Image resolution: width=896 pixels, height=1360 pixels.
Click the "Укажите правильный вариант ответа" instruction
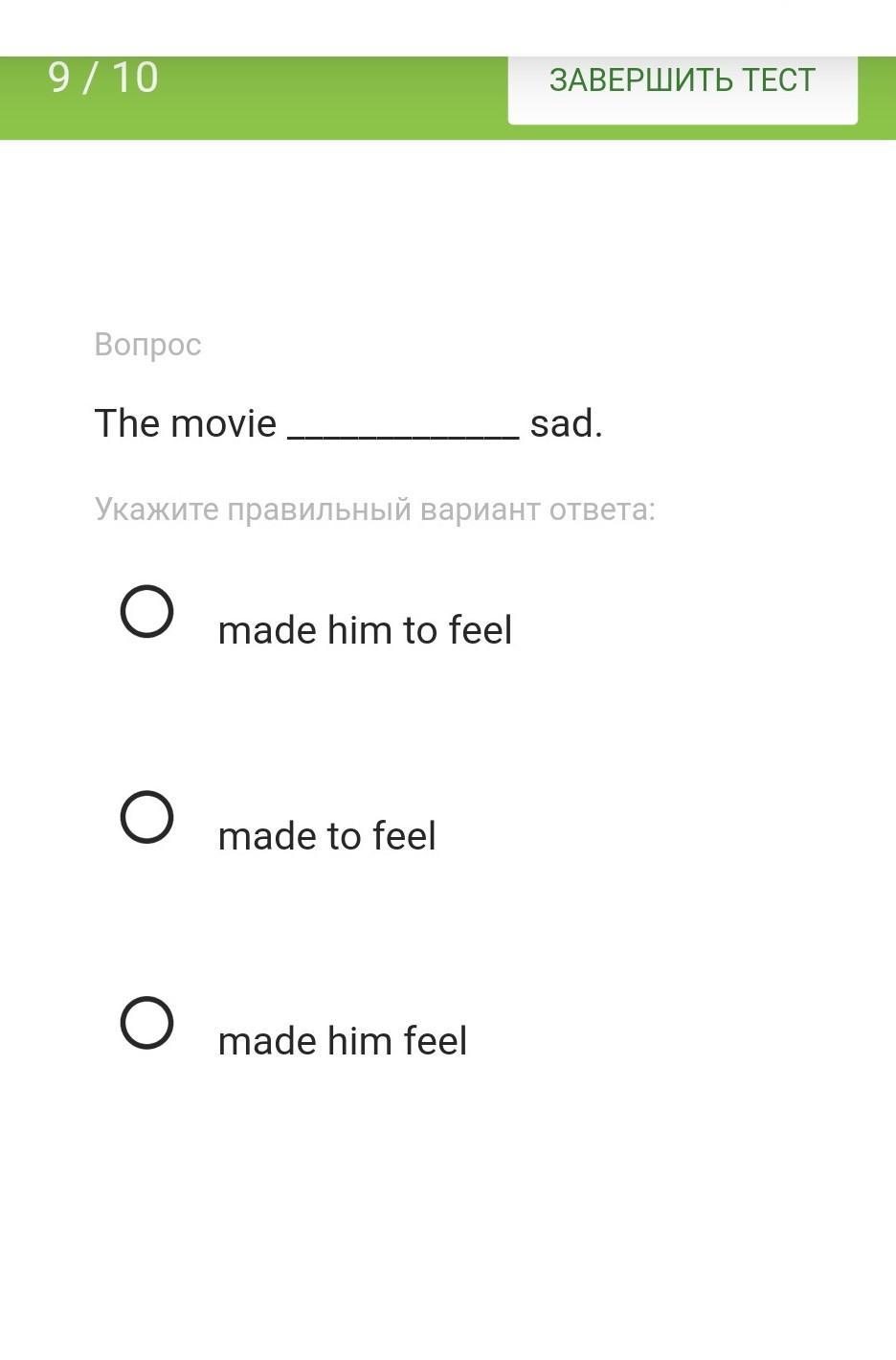pos(374,509)
